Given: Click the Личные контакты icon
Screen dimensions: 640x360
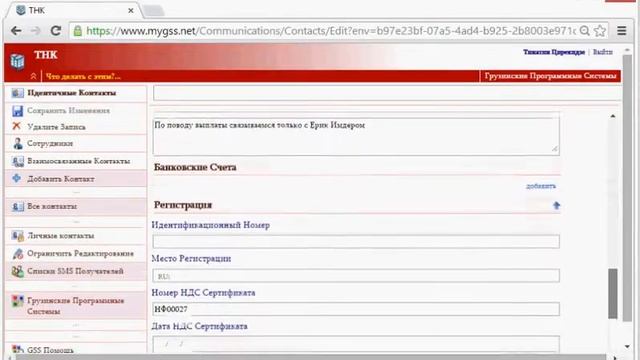Looking at the screenshot, I should point(18,236).
